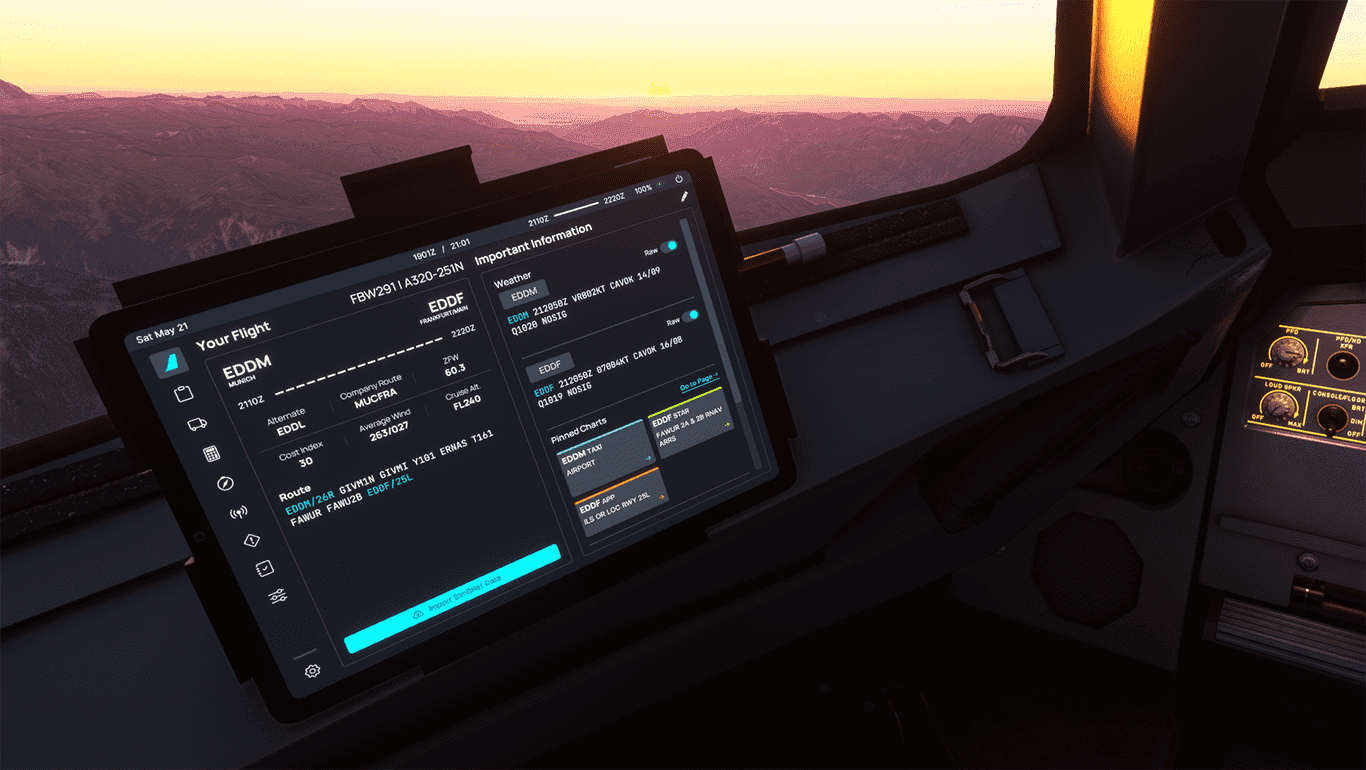Click arrow icon on EDDM TAXI card
This screenshot has height=770, width=1366.
(x=649, y=459)
